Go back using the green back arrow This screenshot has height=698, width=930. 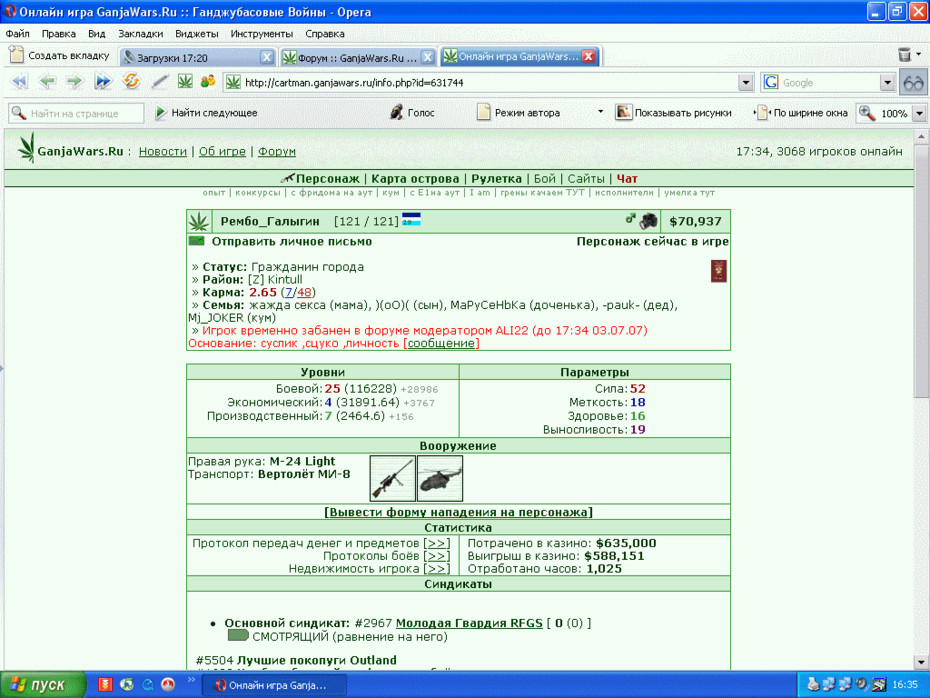47,82
